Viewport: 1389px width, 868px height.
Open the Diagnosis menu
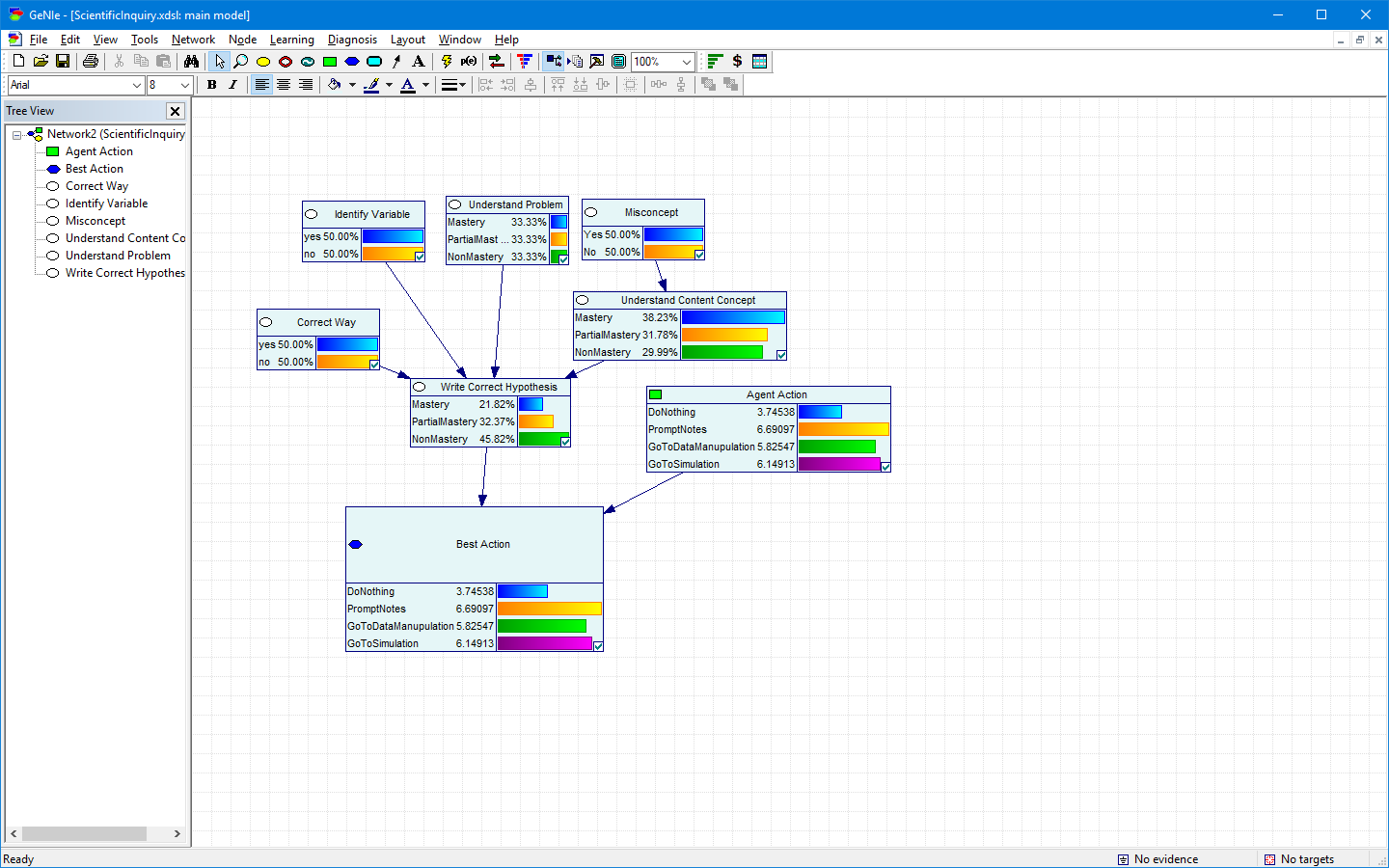352,40
